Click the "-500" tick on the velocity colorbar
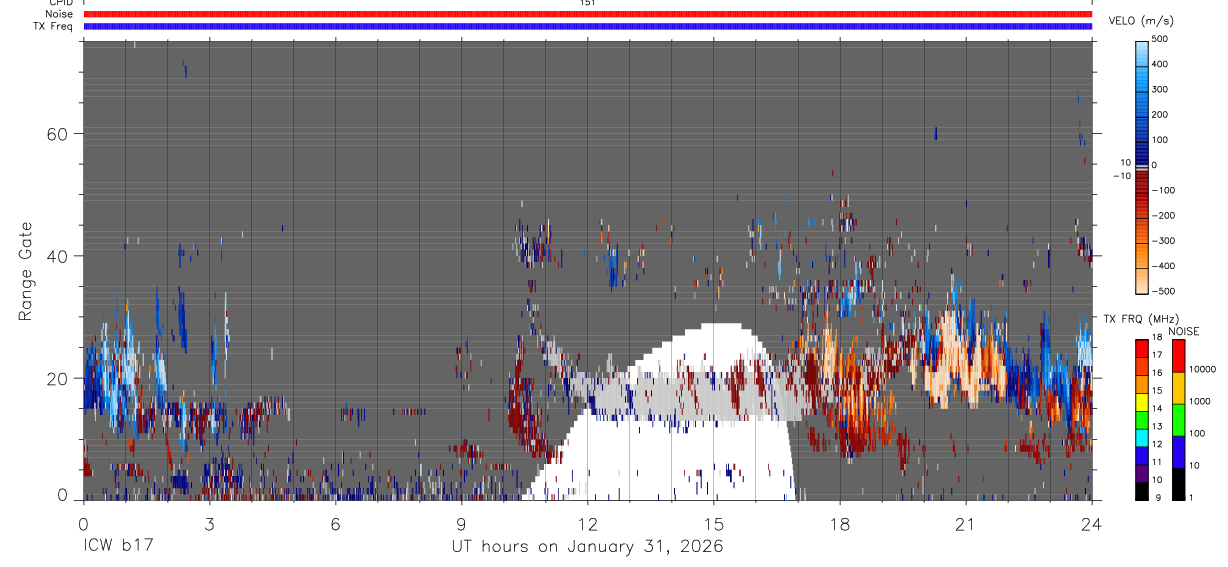Viewport: 1228px width, 567px height. [x=1164, y=291]
